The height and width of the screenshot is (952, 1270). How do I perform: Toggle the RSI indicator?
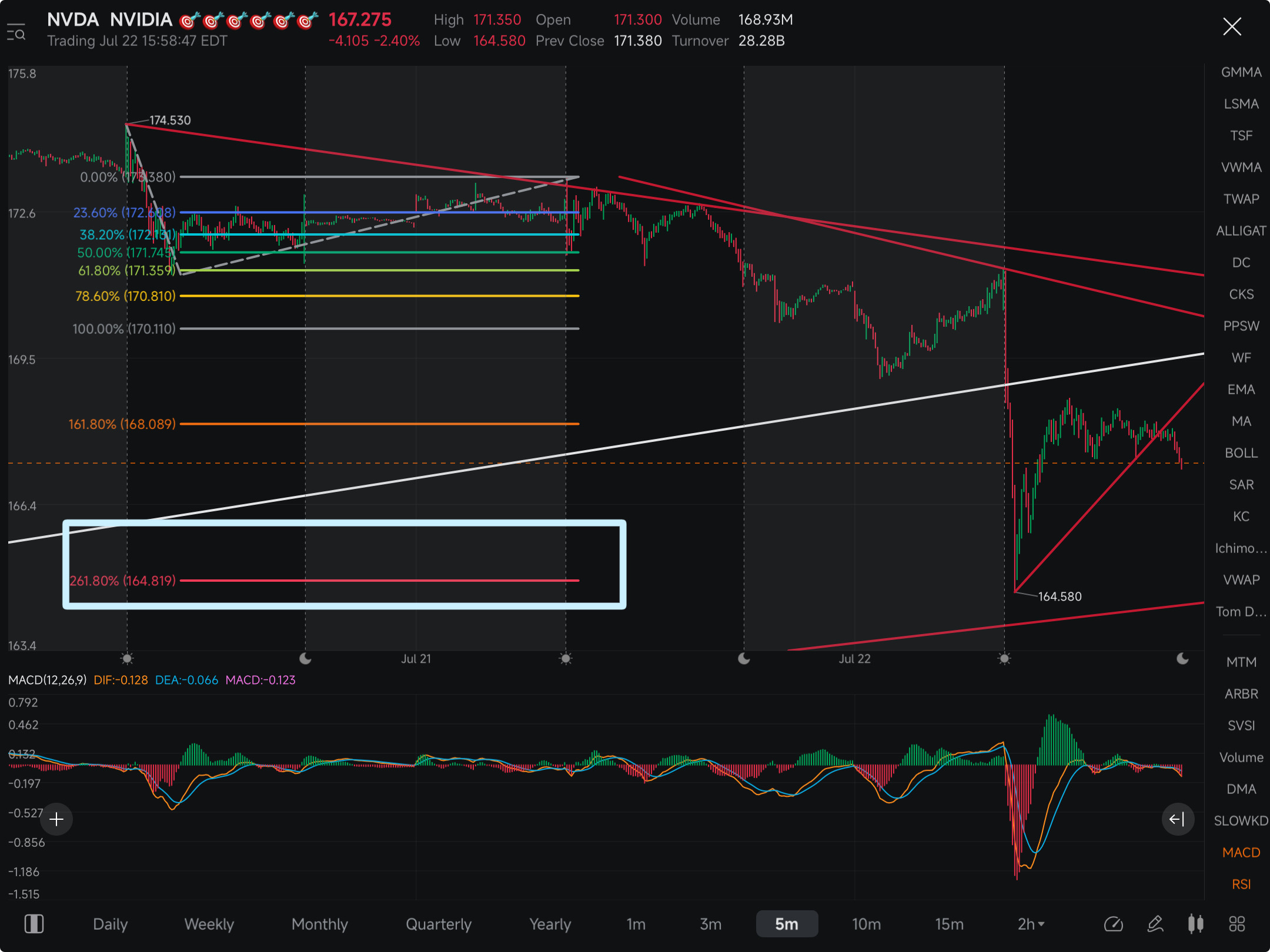pyautogui.click(x=1241, y=884)
